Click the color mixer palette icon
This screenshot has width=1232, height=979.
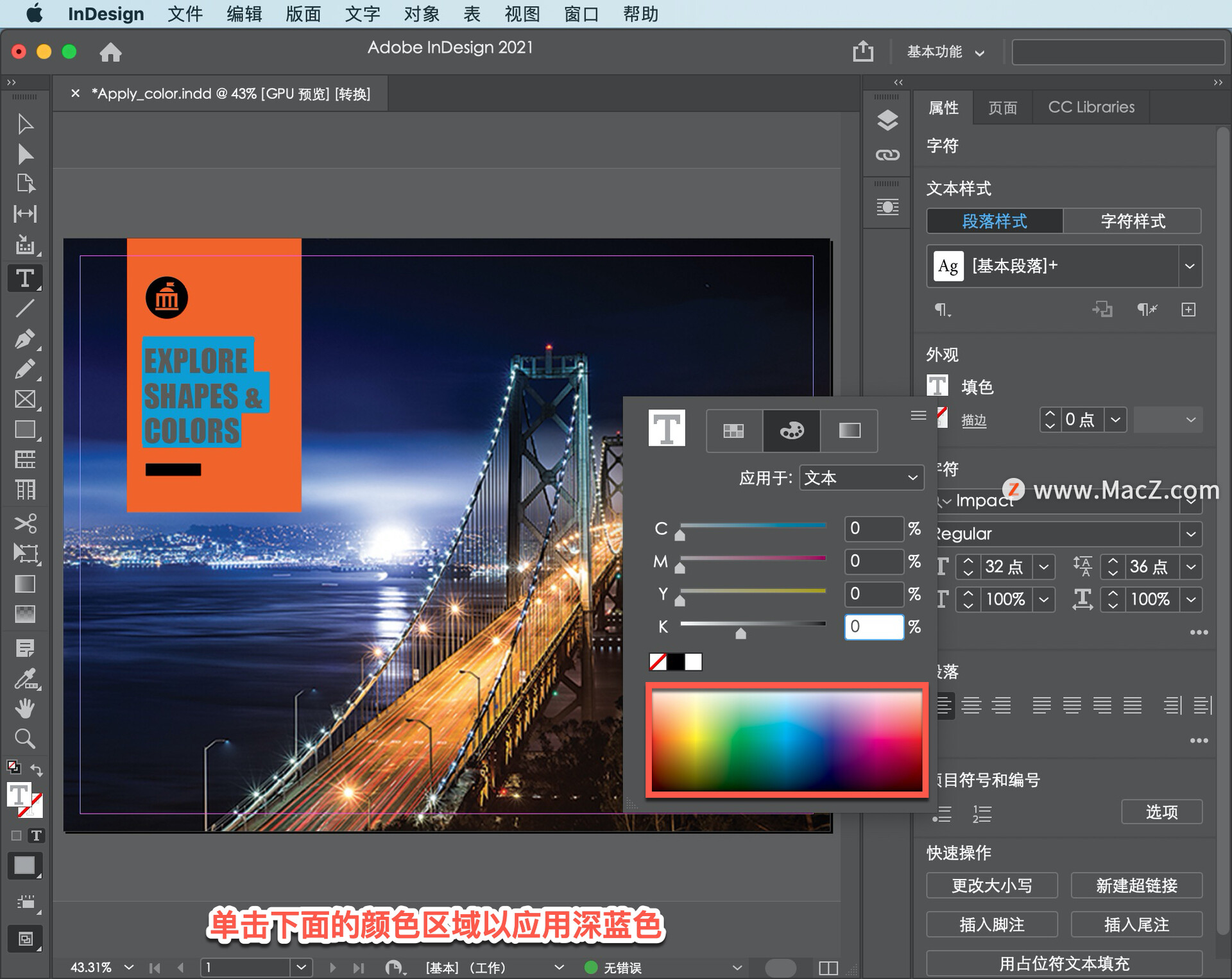[791, 430]
